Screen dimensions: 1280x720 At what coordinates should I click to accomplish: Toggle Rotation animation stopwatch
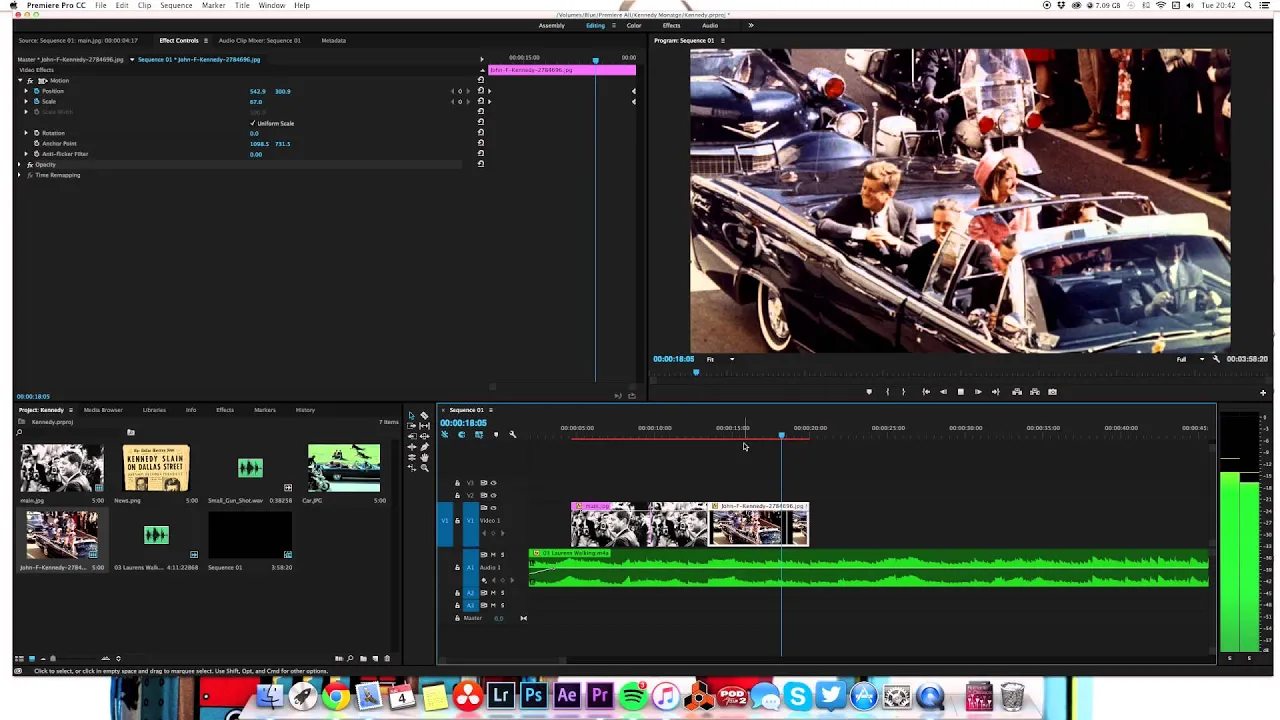(37, 133)
